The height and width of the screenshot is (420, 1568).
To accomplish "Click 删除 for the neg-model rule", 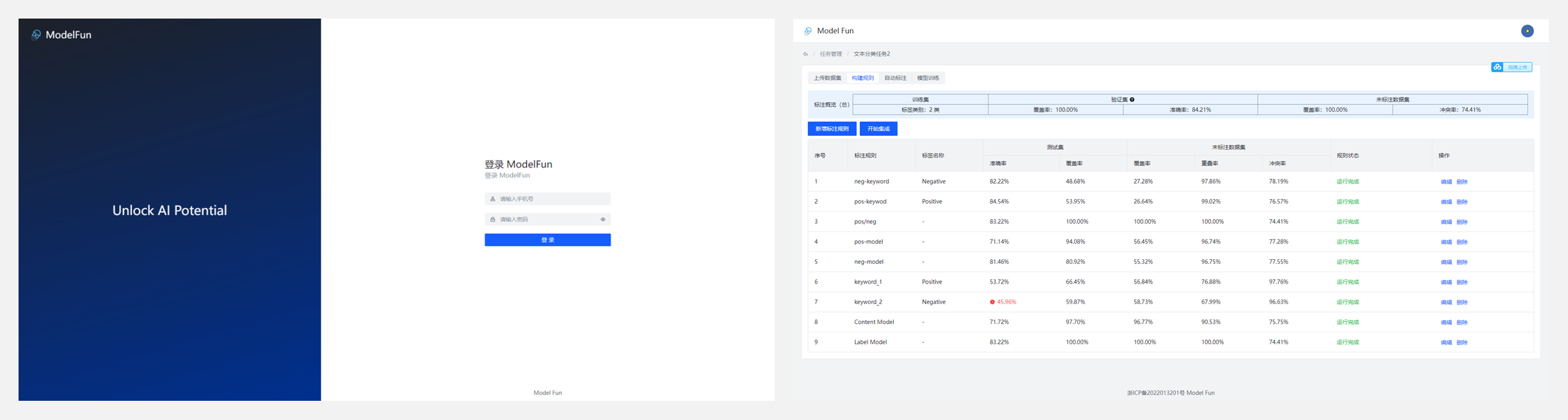I will point(1462,262).
